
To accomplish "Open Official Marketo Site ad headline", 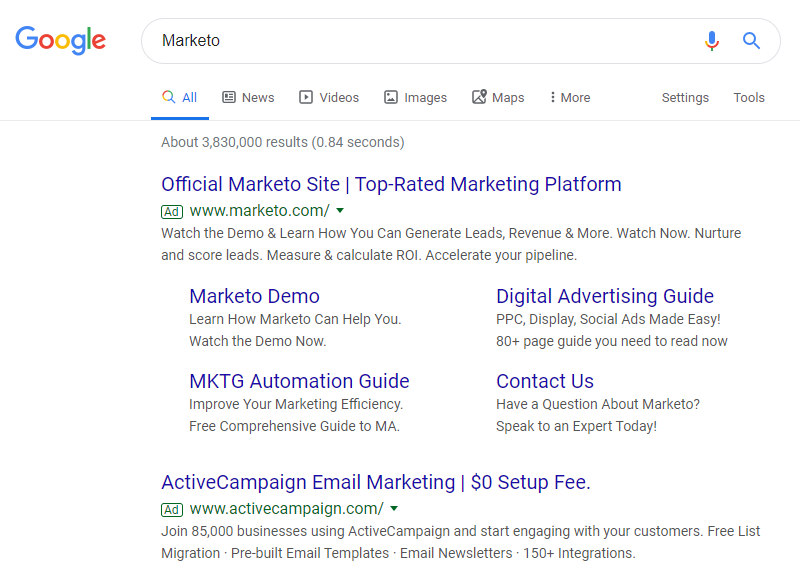I will [x=391, y=184].
